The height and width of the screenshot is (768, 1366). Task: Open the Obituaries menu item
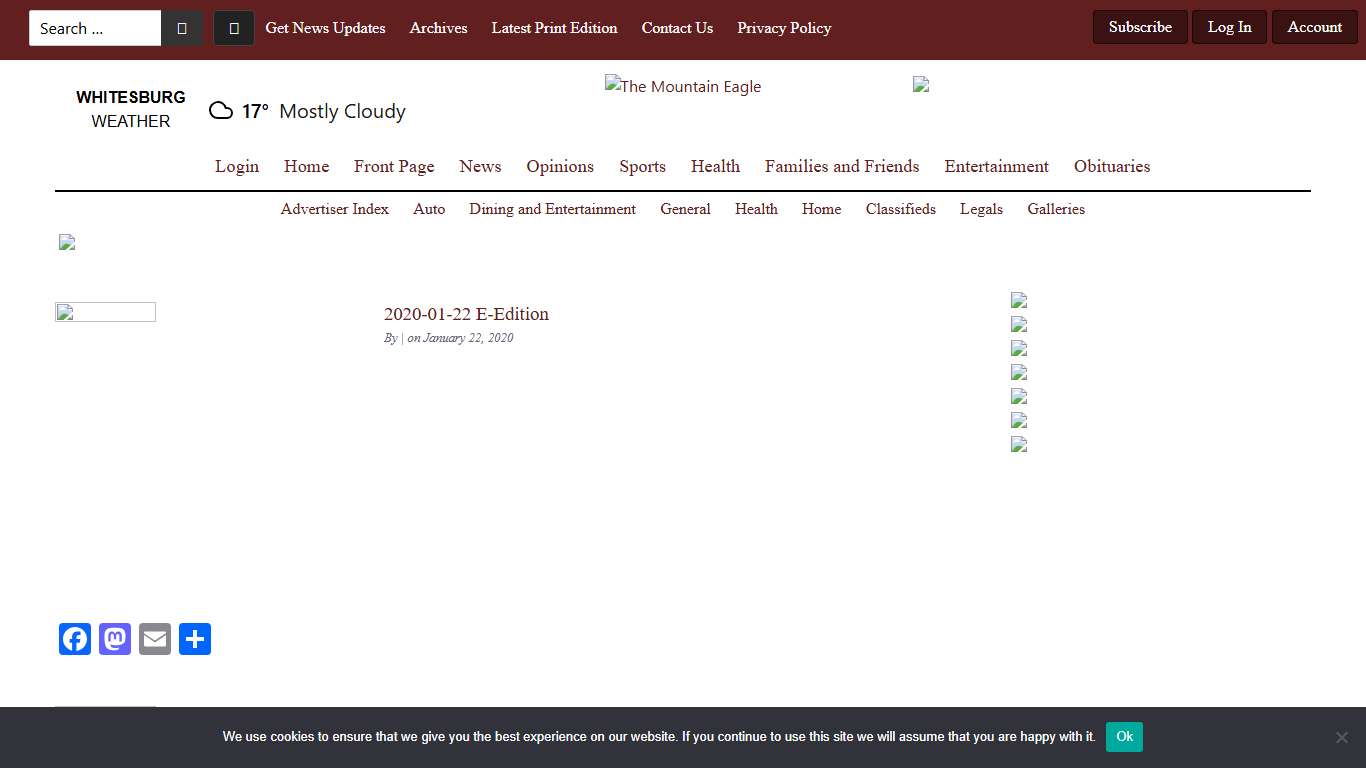pos(1112,166)
